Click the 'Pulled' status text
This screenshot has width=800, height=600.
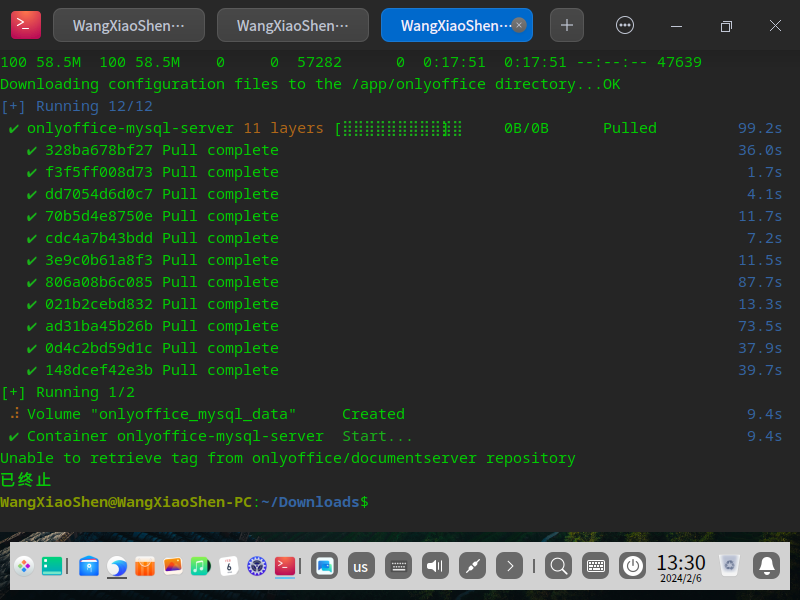click(x=630, y=128)
